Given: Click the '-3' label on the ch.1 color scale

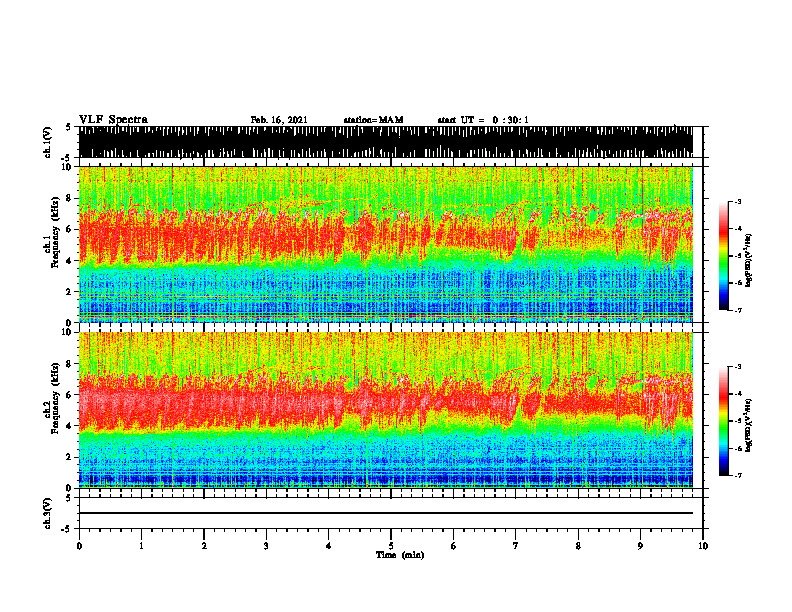Looking at the screenshot, I should (x=738, y=201).
